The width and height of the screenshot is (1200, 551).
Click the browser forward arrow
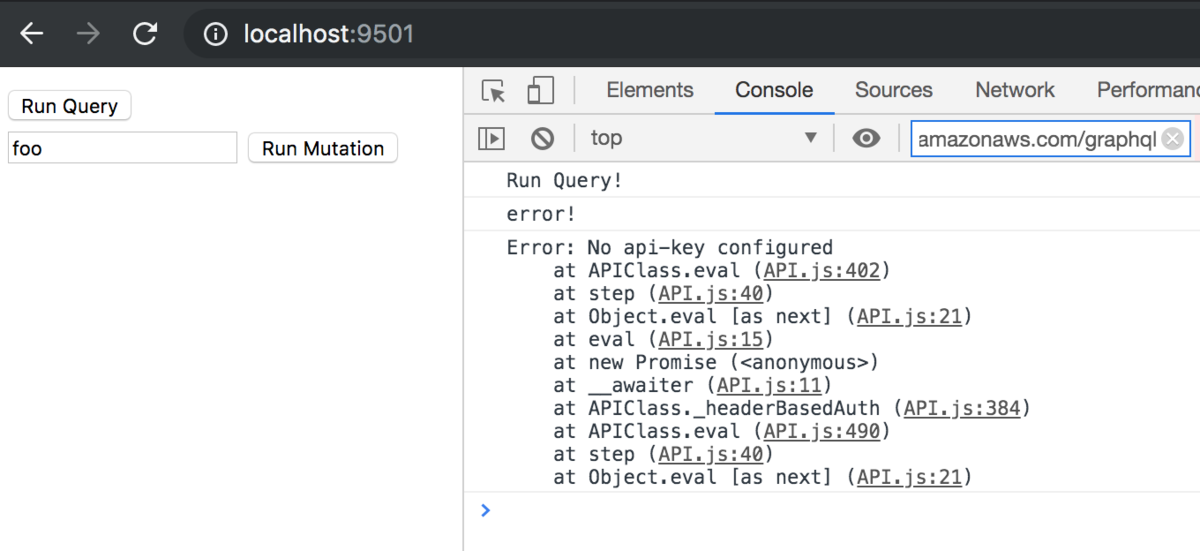point(89,34)
